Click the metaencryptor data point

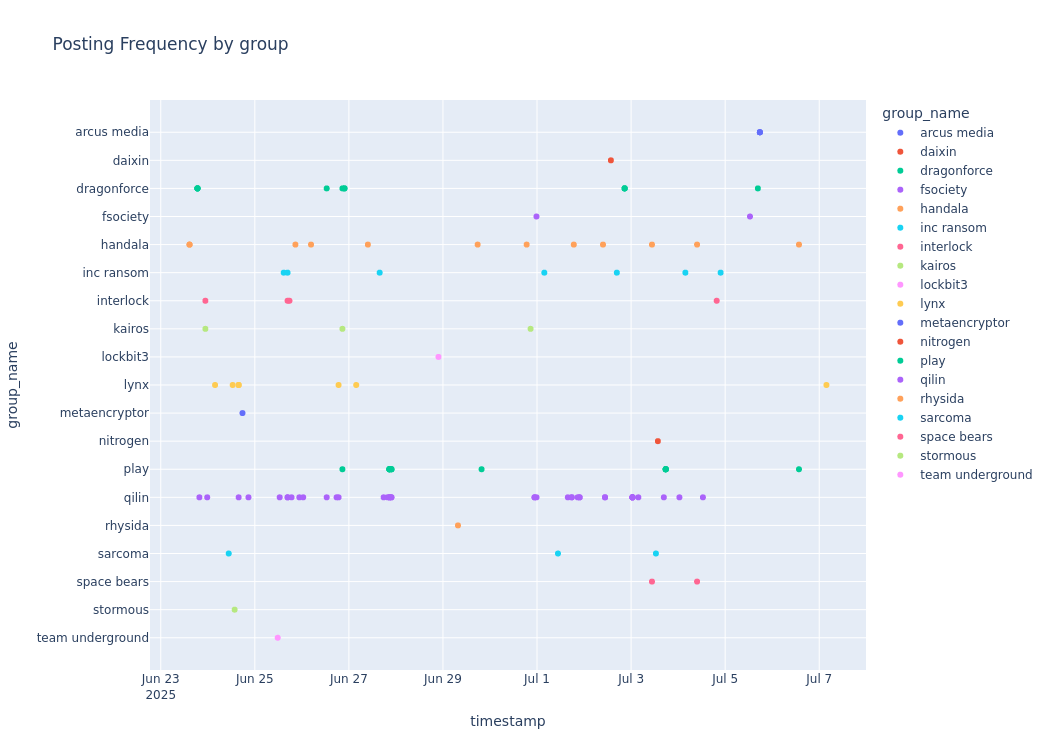(242, 413)
